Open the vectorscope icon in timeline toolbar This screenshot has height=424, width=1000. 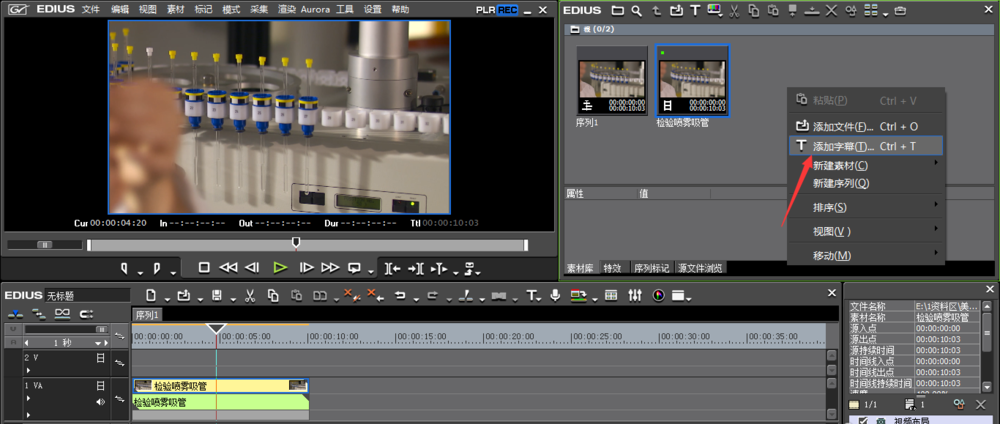point(658,295)
